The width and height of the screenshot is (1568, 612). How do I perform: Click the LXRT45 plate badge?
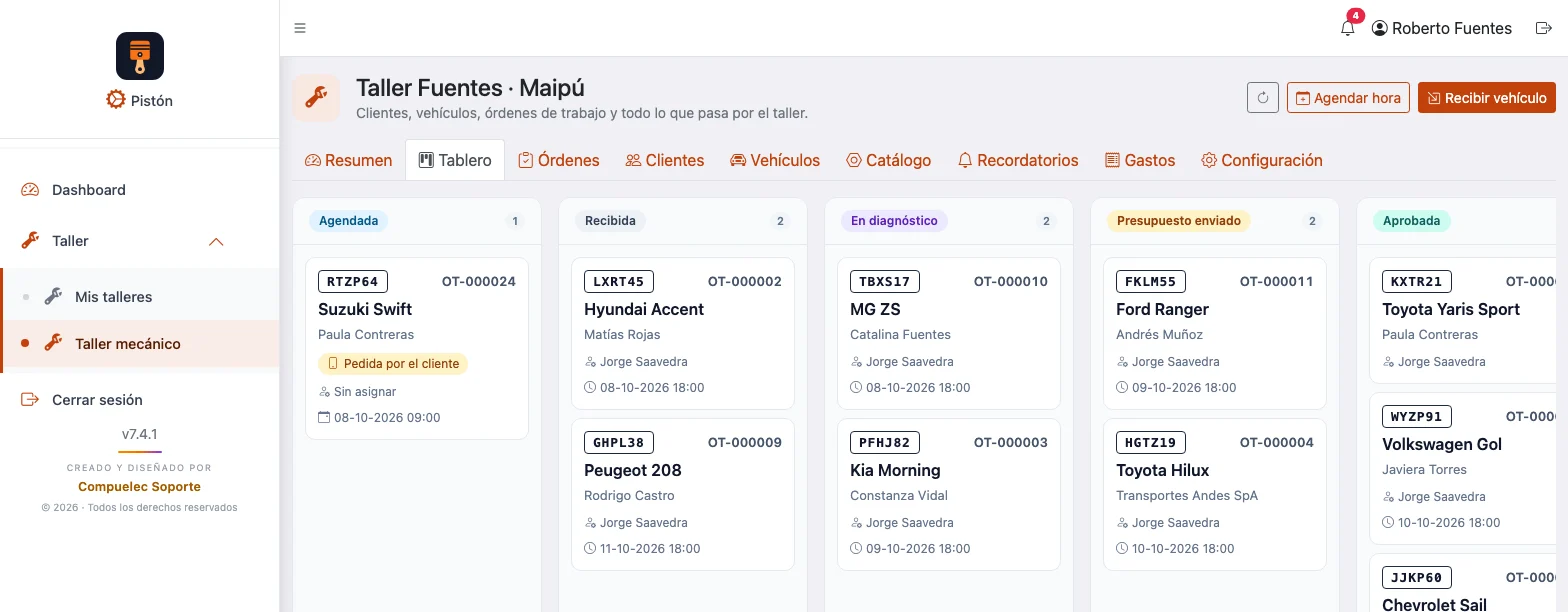point(619,281)
